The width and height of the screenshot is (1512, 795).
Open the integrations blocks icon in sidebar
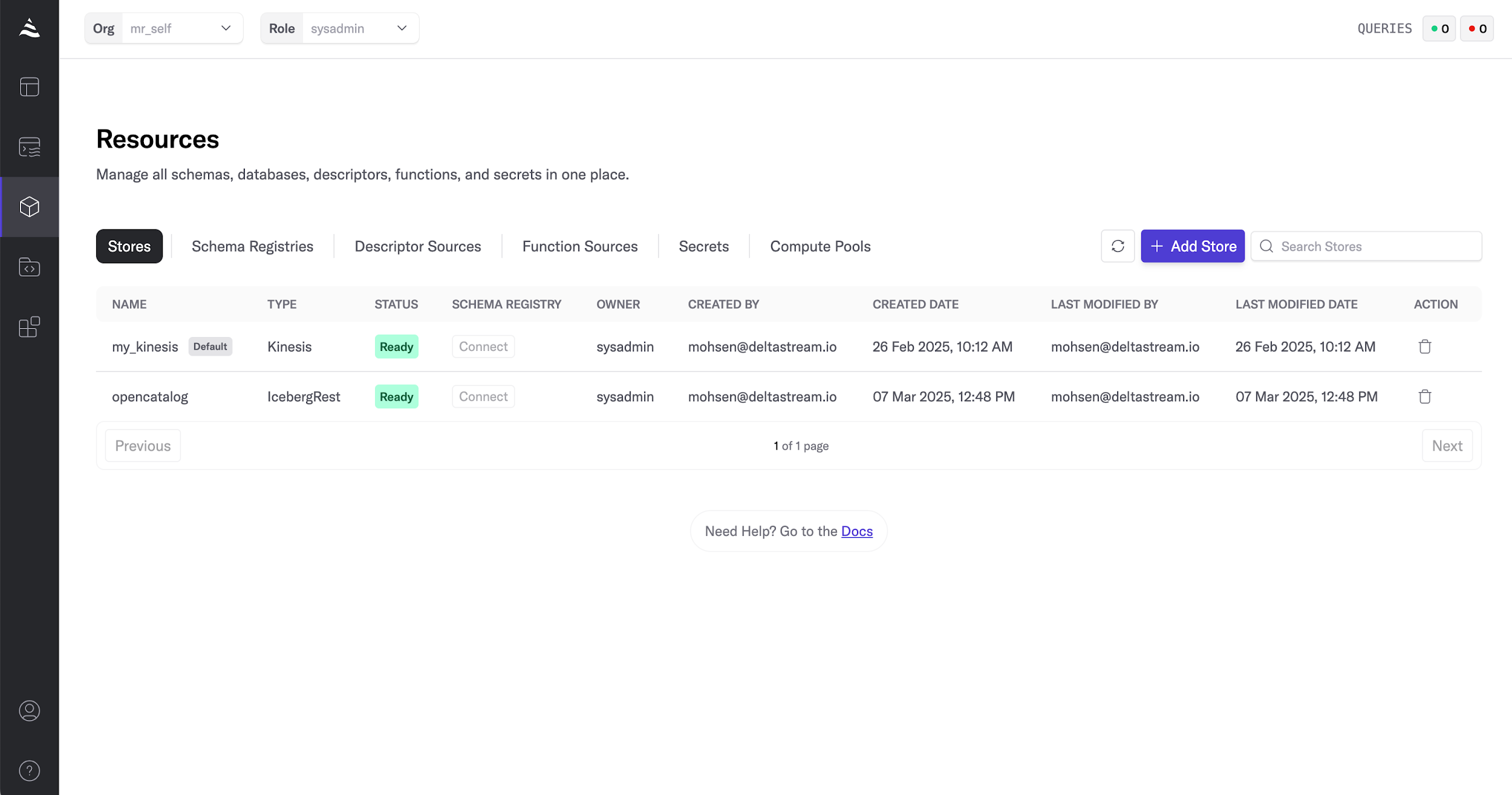pos(29,327)
